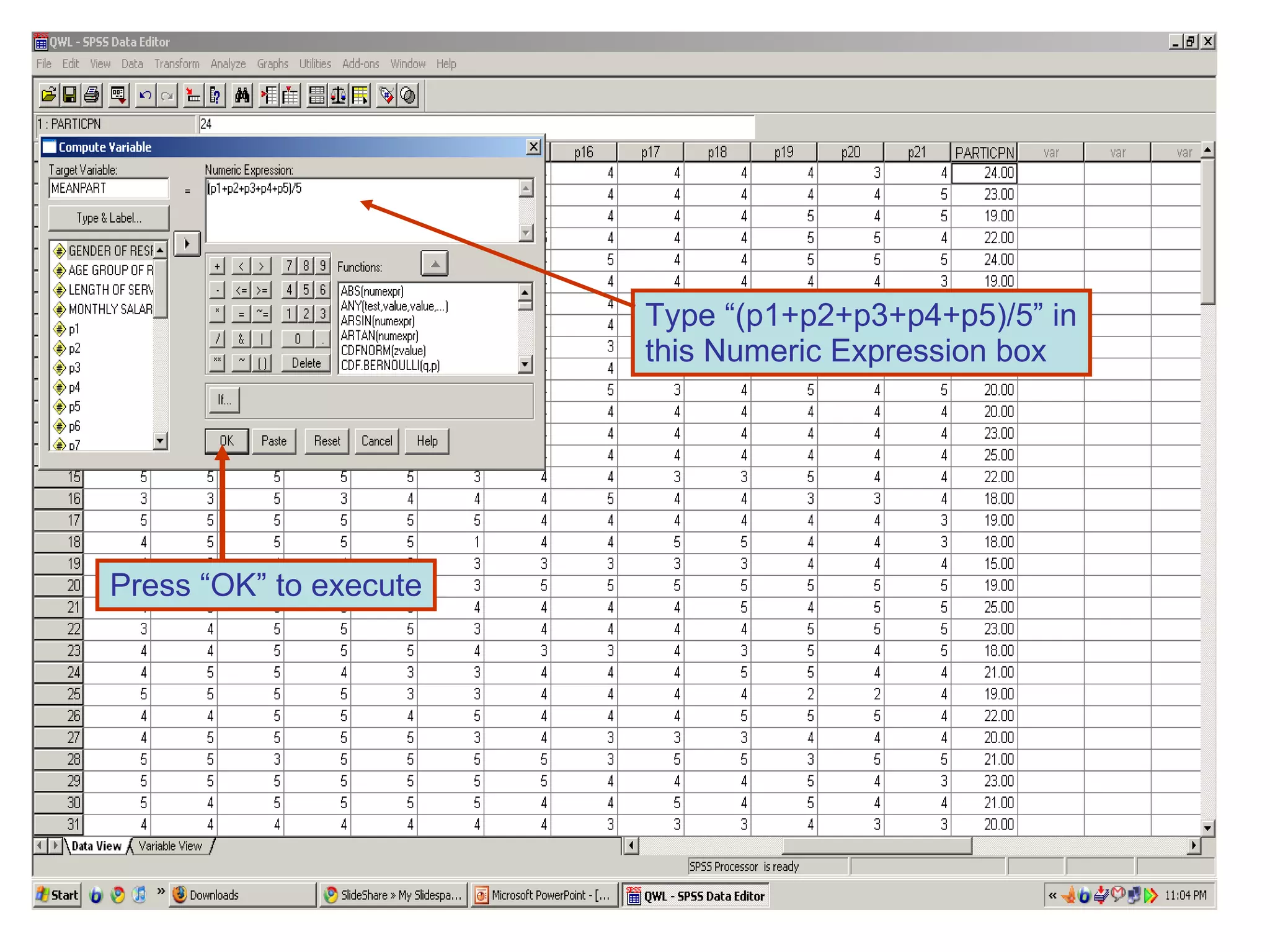Screen dimensions: 1270x952
Task: Click the Variables info icon with question mark
Action: click(x=215, y=95)
